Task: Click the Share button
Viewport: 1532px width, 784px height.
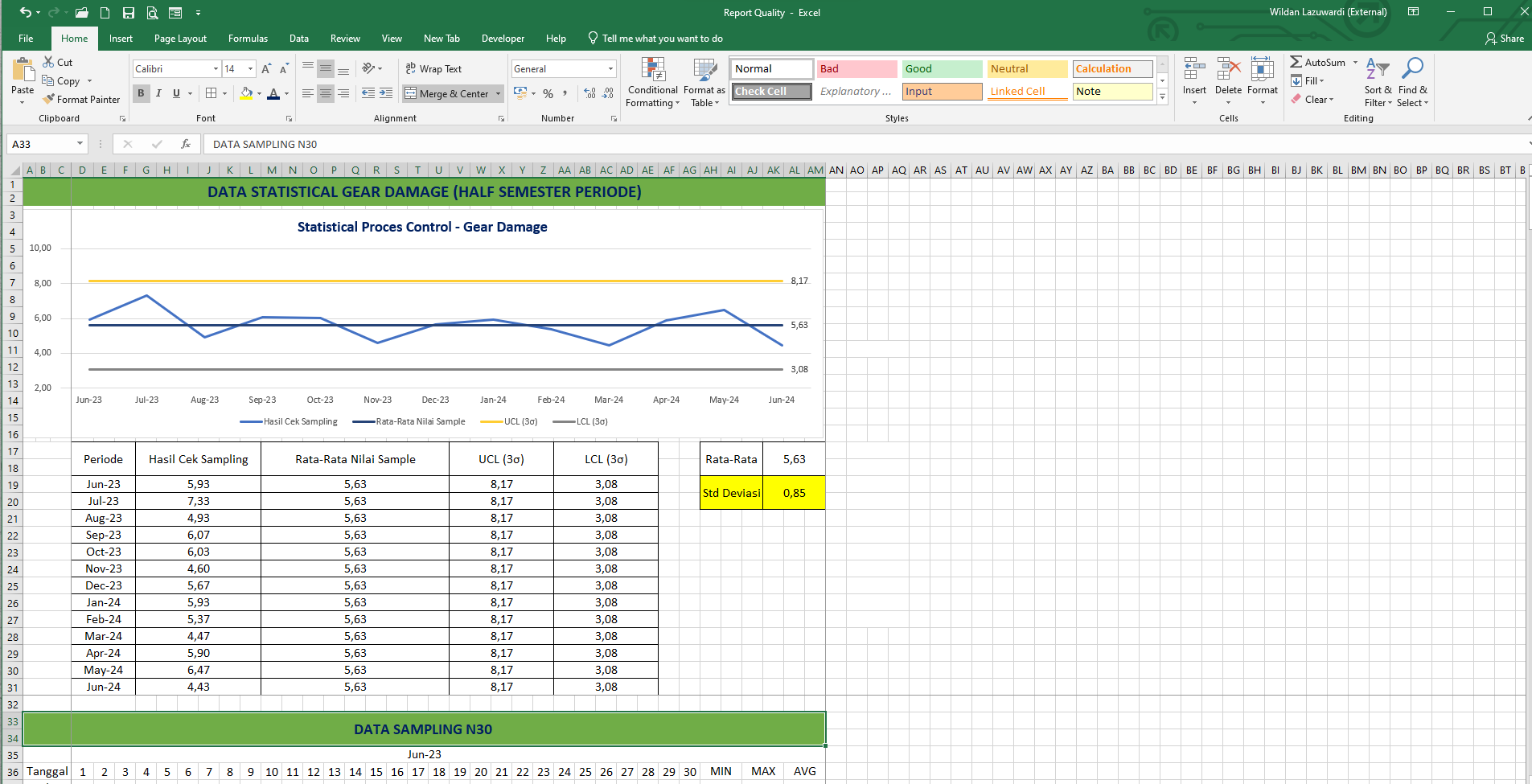Action: pyautogui.click(x=1504, y=39)
